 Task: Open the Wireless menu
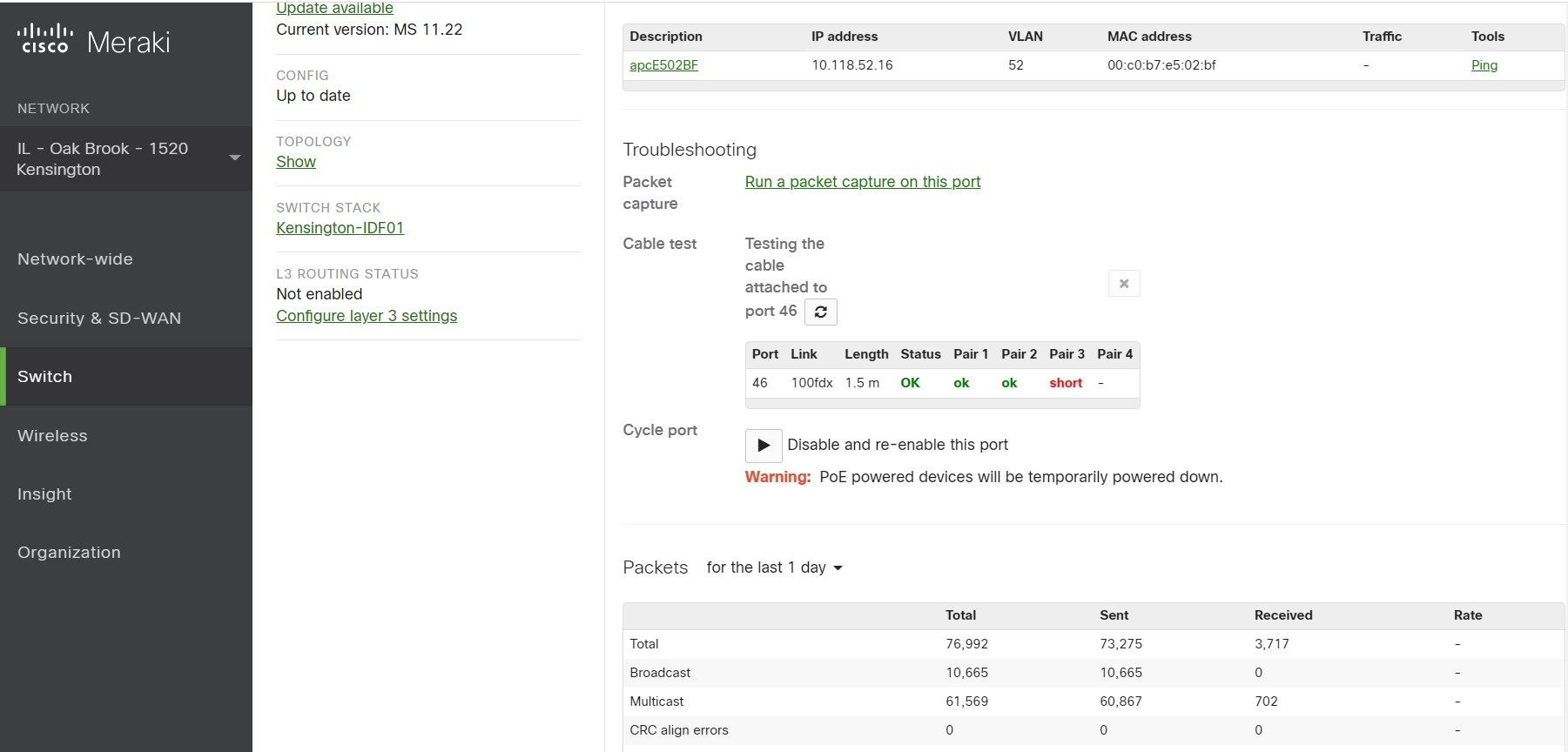(x=52, y=436)
